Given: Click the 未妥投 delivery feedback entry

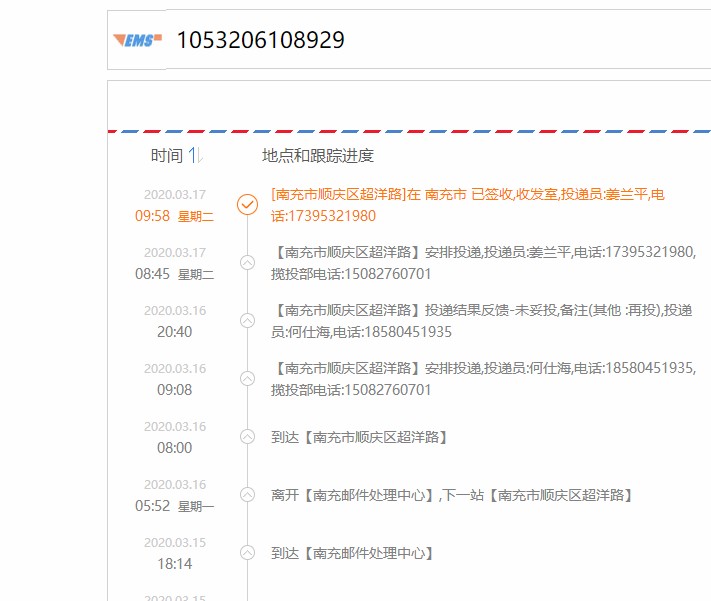Looking at the screenshot, I should pyautogui.click(x=481, y=320).
